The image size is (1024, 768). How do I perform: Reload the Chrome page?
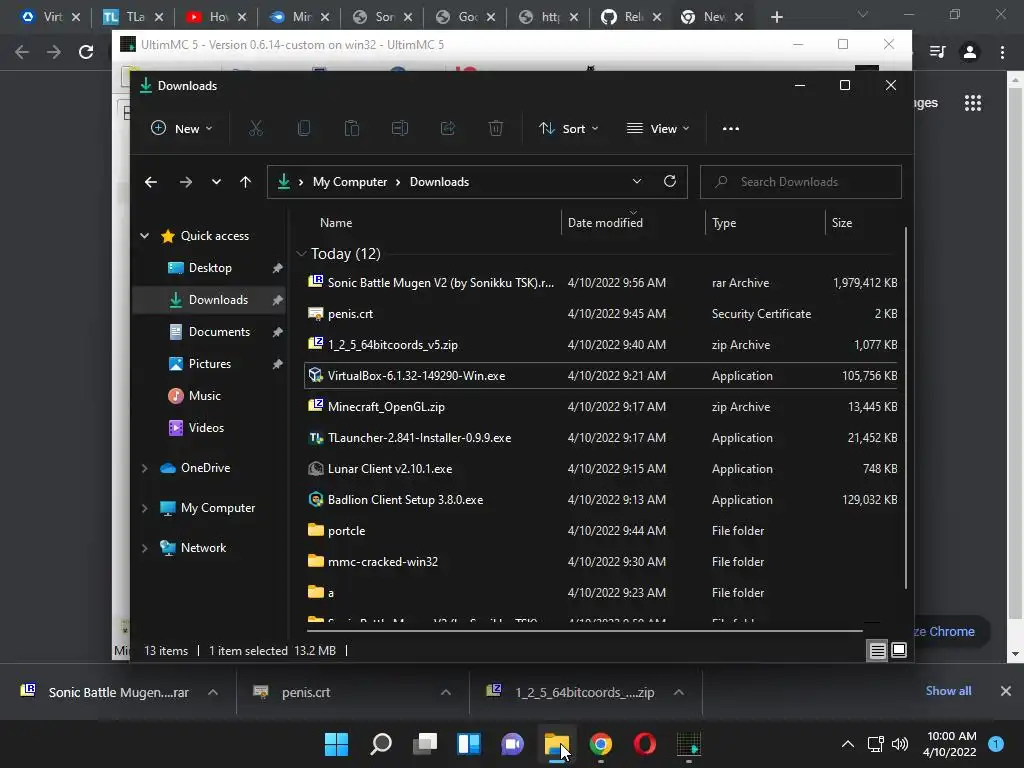tap(86, 52)
